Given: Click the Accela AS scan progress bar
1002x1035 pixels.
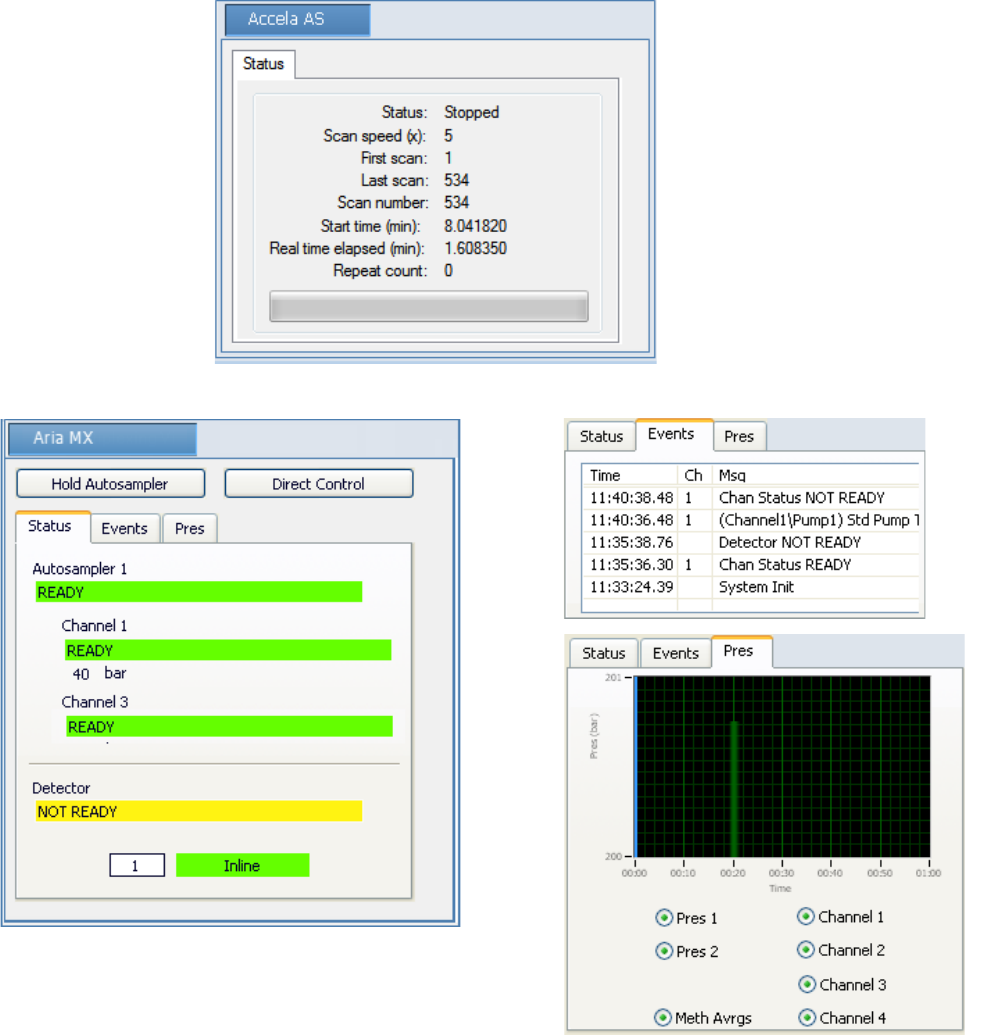Looking at the screenshot, I should [428, 306].
